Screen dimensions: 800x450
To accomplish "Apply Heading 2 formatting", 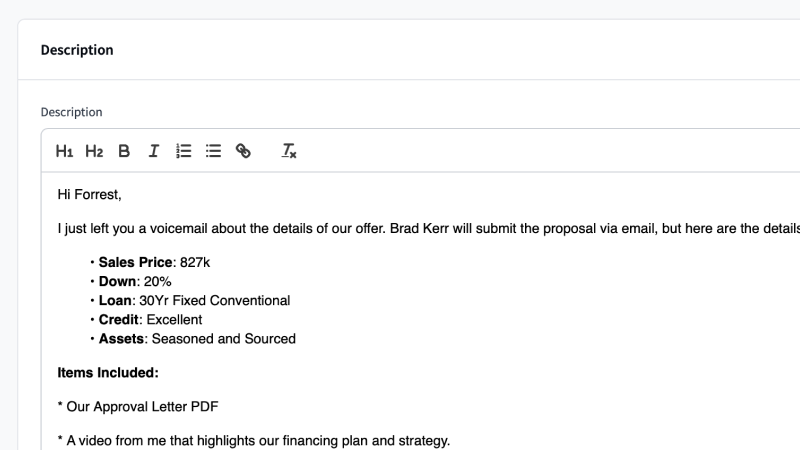I will click(94, 151).
